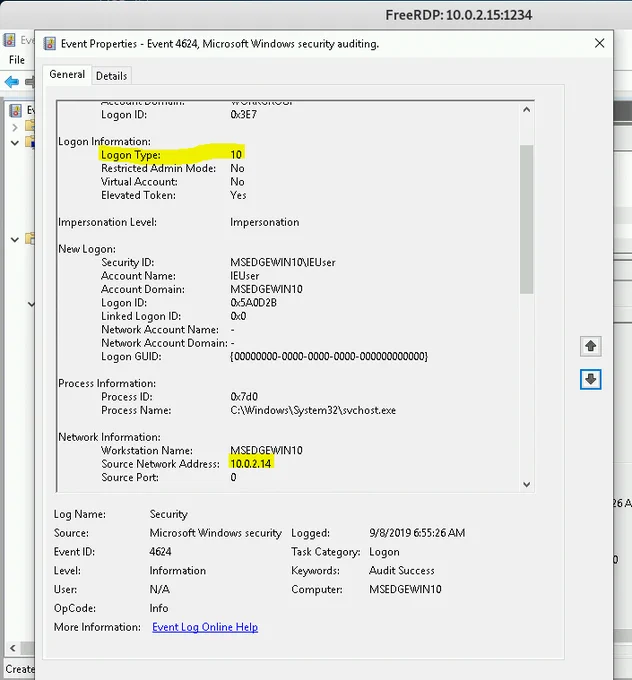This screenshot has width=632, height=680.
Task: Select the Source Network Address 10.0.2.14
Action: coord(251,464)
